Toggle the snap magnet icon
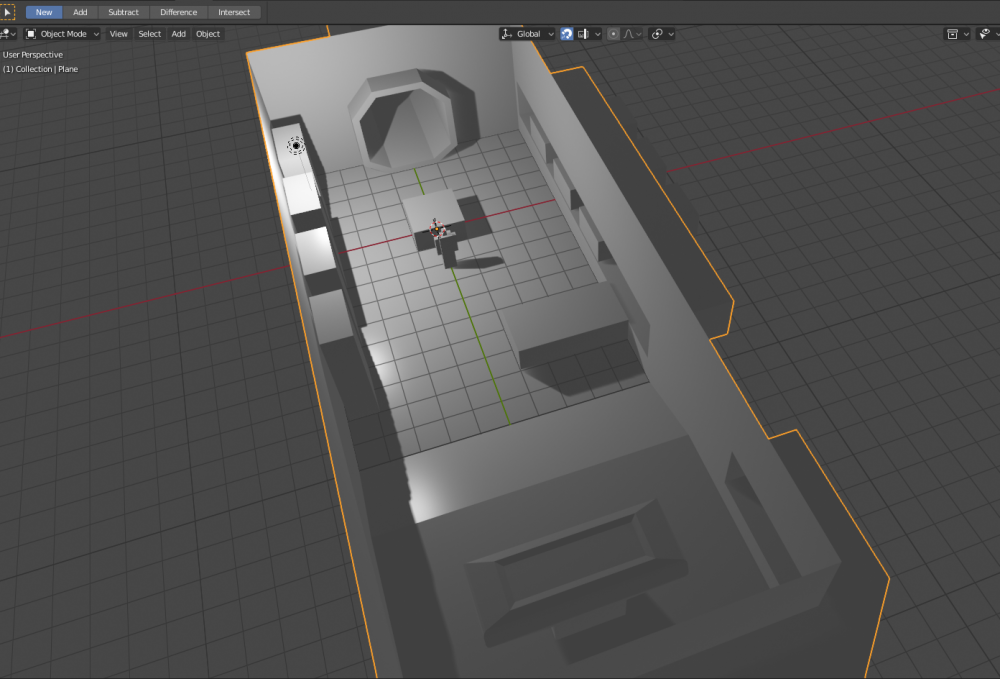The height and width of the screenshot is (679, 1000). point(566,34)
